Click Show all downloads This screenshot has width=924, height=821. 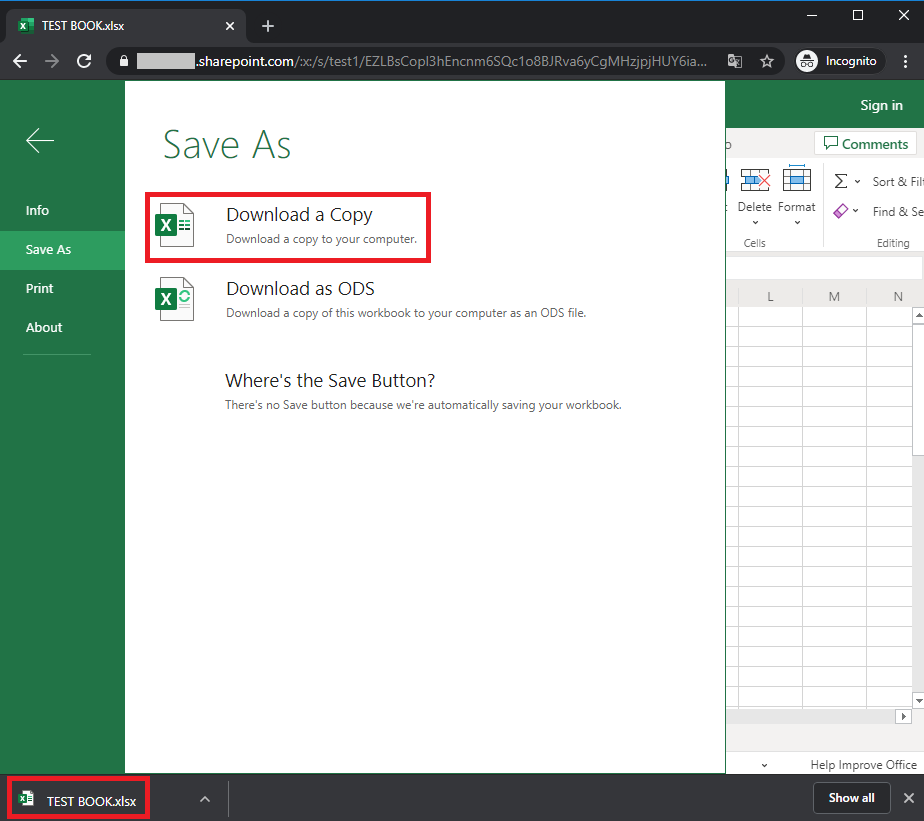coord(852,798)
